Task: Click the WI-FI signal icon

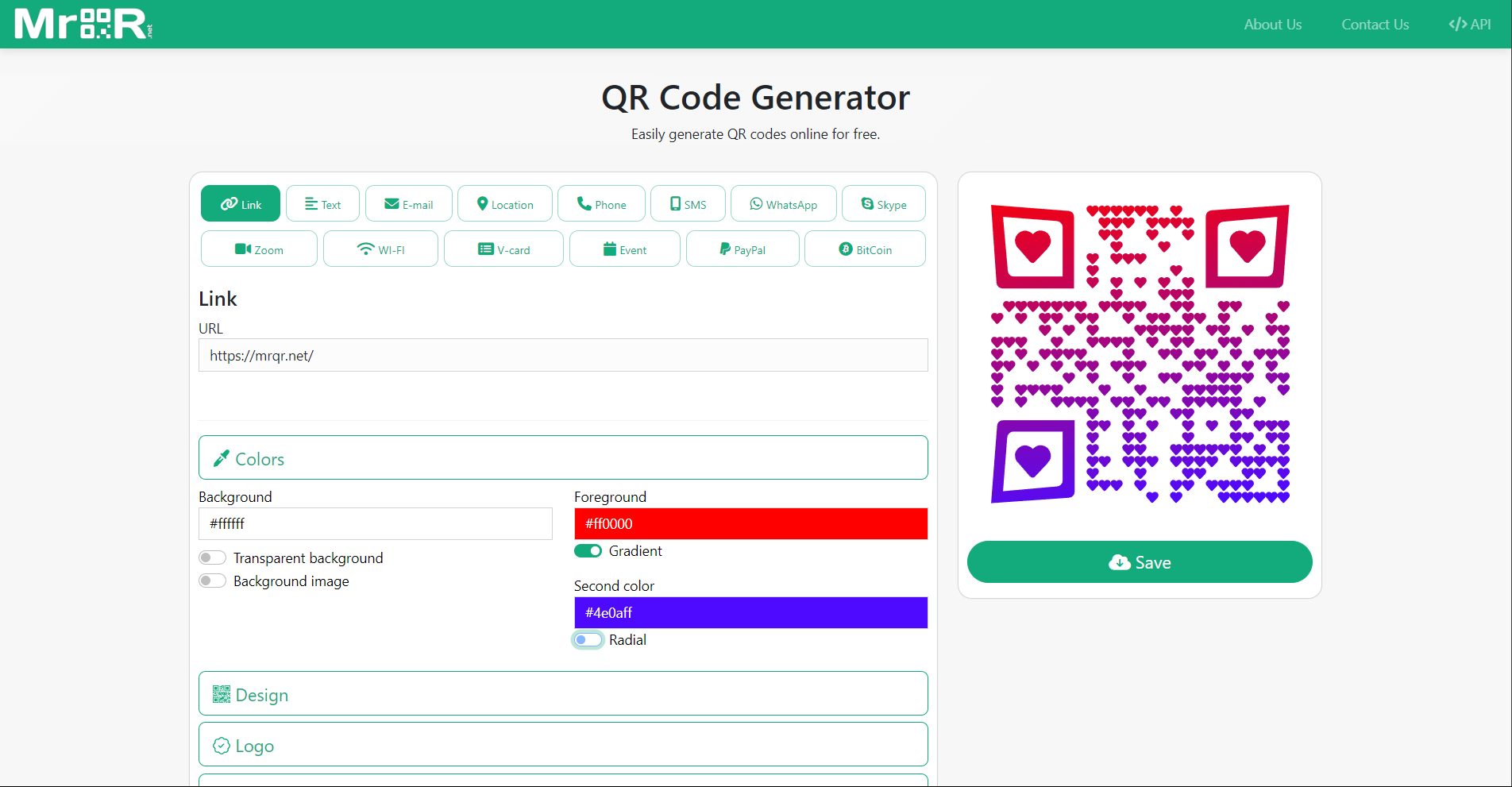Action: [x=365, y=249]
